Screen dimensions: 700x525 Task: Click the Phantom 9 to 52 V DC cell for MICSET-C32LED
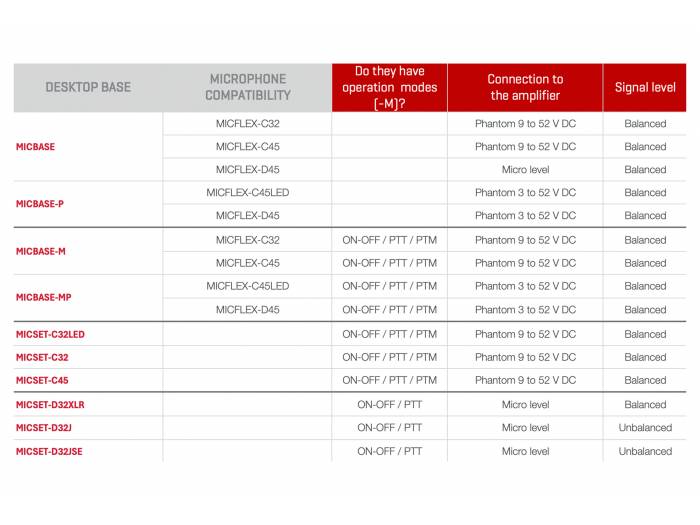point(525,334)
